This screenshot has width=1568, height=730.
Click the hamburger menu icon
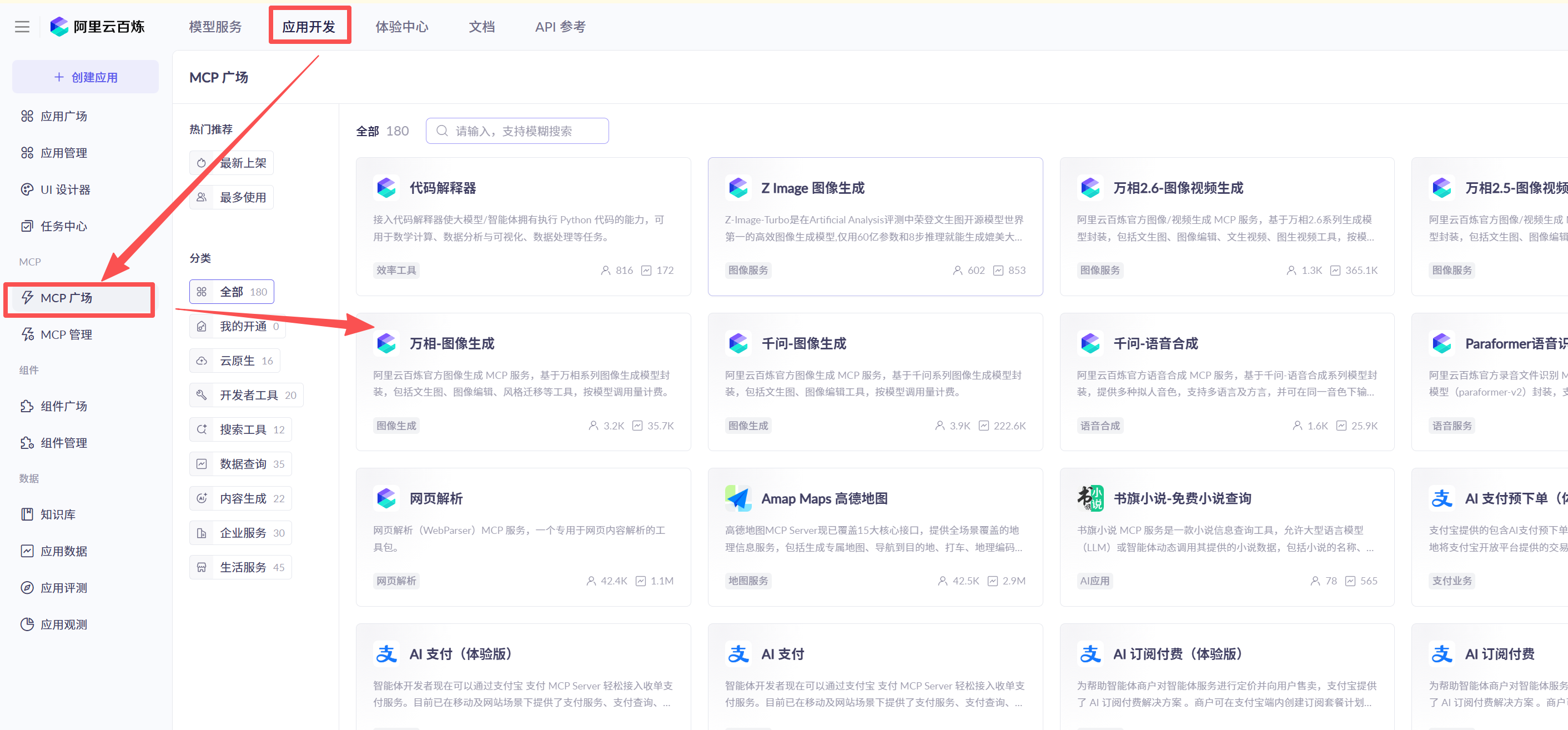22,27
